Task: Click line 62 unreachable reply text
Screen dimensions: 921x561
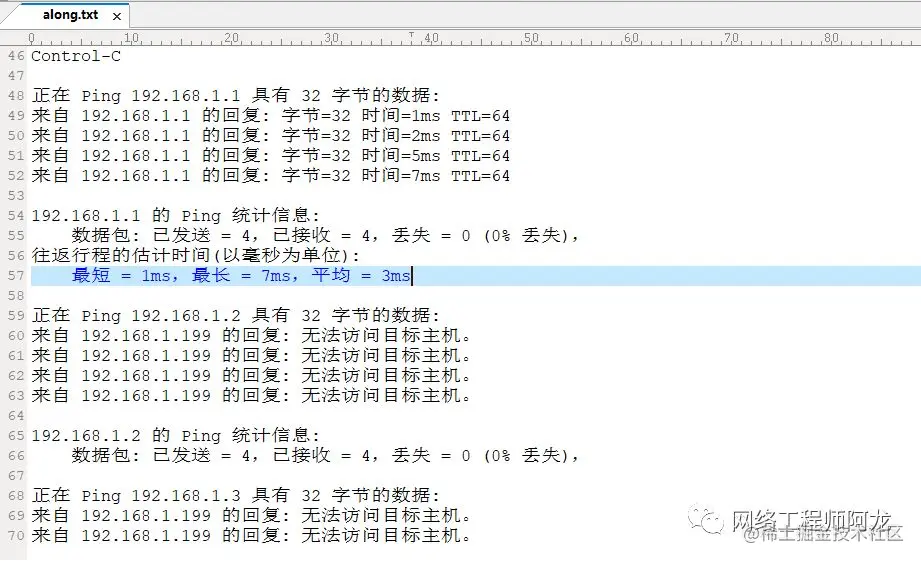Action: pos(251,375)
